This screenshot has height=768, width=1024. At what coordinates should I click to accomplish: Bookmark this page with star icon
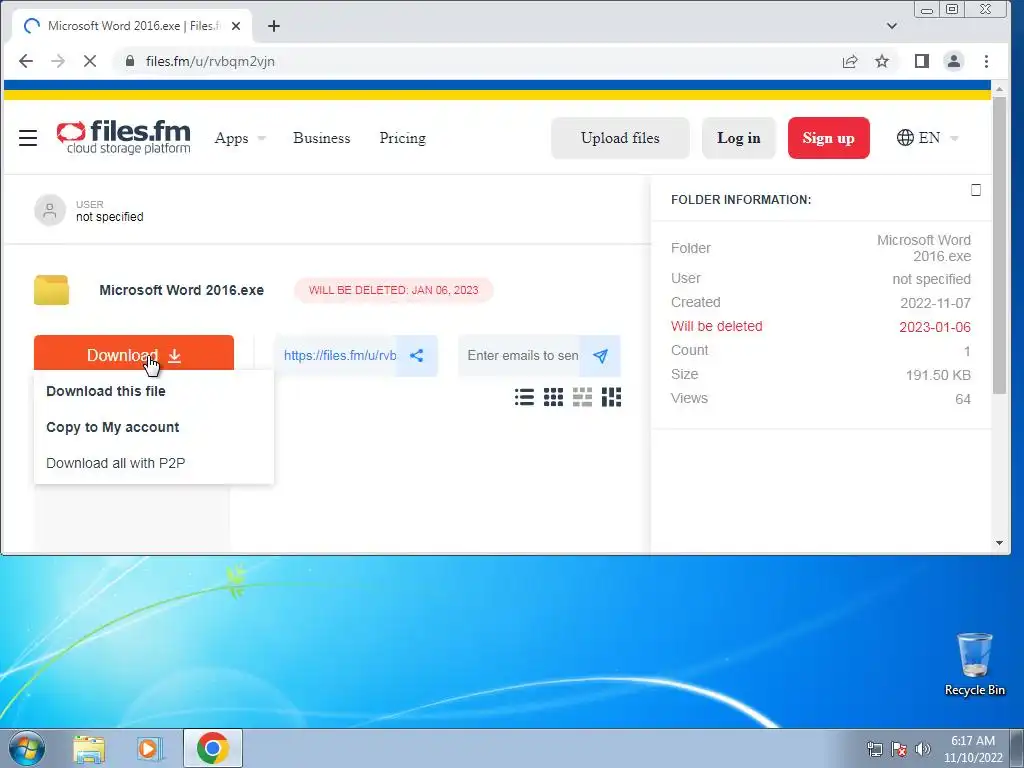point(882,61)
